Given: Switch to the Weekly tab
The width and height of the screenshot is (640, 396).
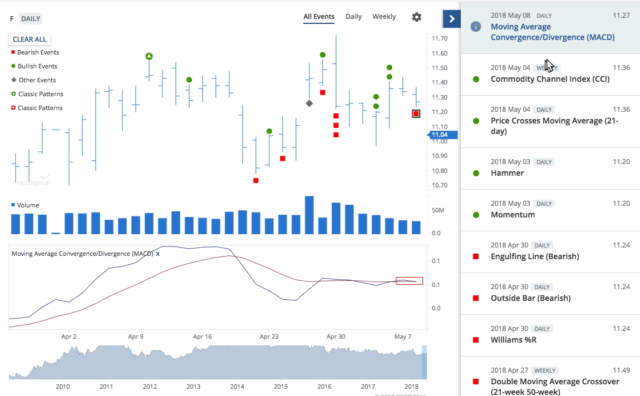Looking at the screenshot, I should [x=384, y=17].
